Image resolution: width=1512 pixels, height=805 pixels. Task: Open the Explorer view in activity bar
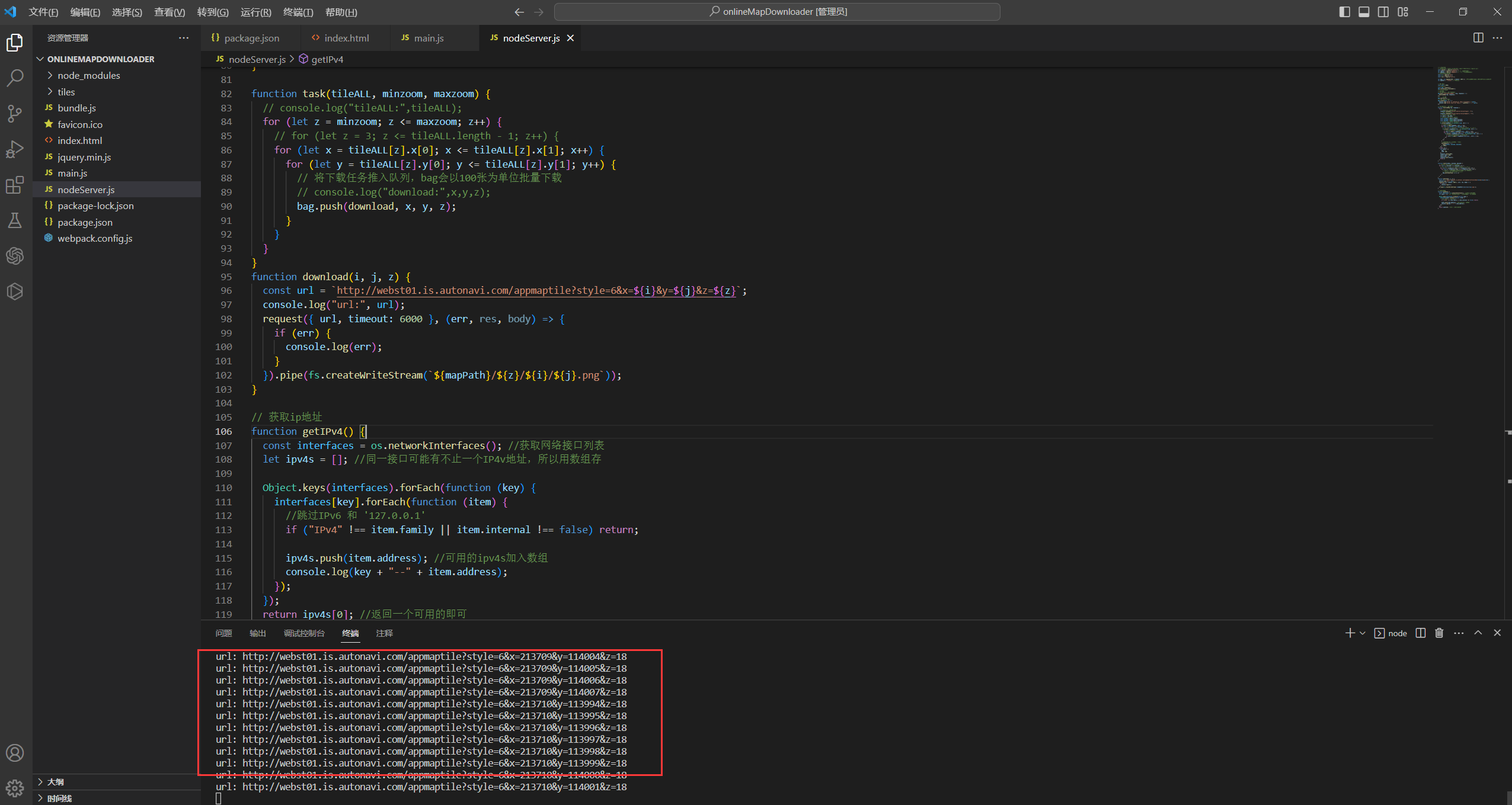tap(15, 43)
